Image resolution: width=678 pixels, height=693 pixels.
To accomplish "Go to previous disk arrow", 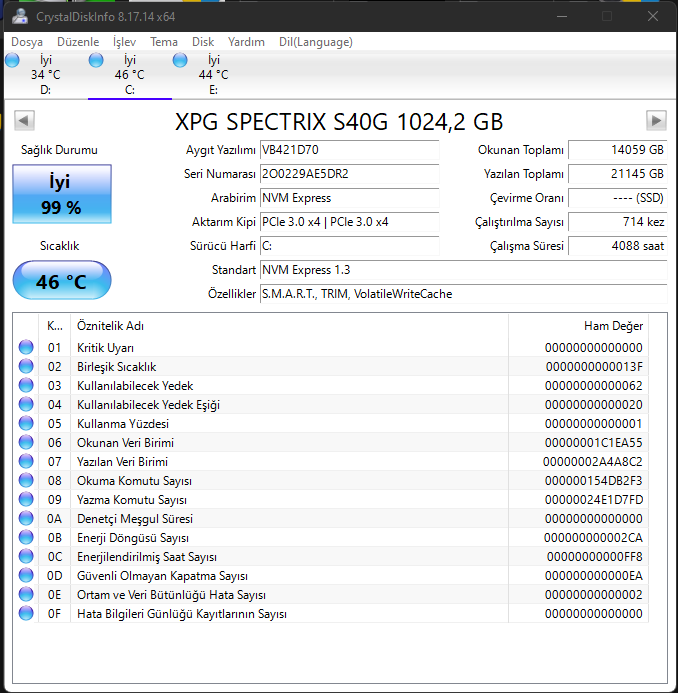I will pos(24,120).
